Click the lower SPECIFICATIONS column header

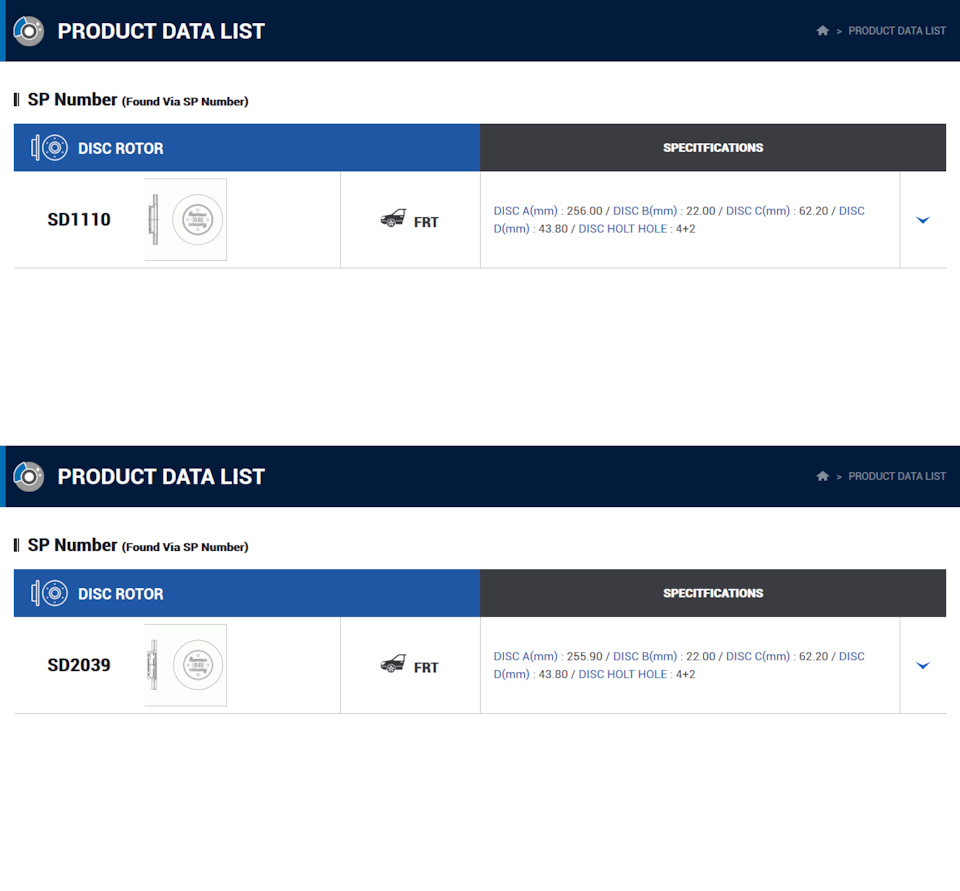(x=713, y=593)
